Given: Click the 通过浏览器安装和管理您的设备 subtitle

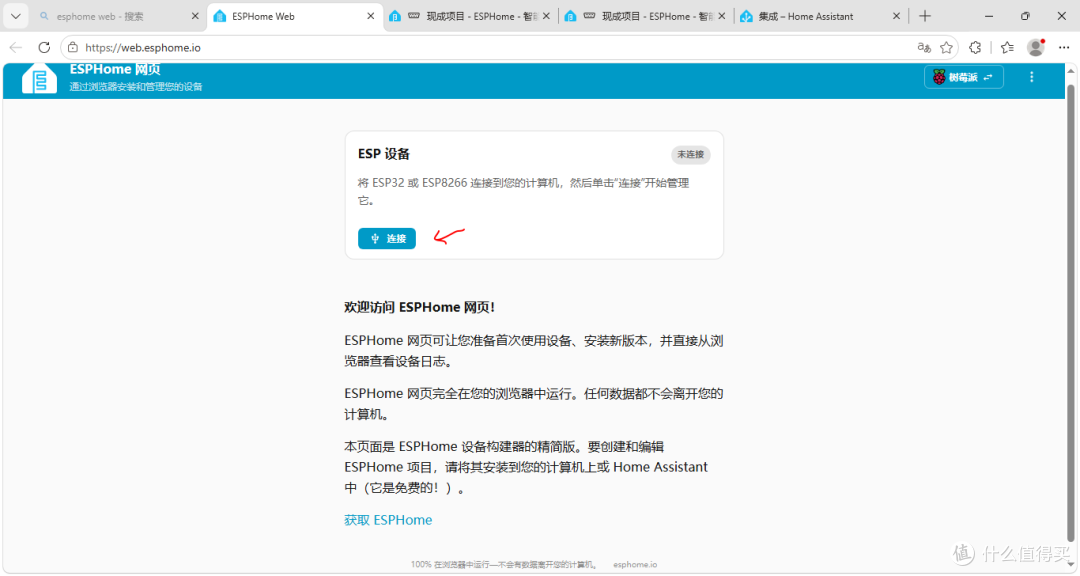Looking at the screenshot, I should point(136,87).
